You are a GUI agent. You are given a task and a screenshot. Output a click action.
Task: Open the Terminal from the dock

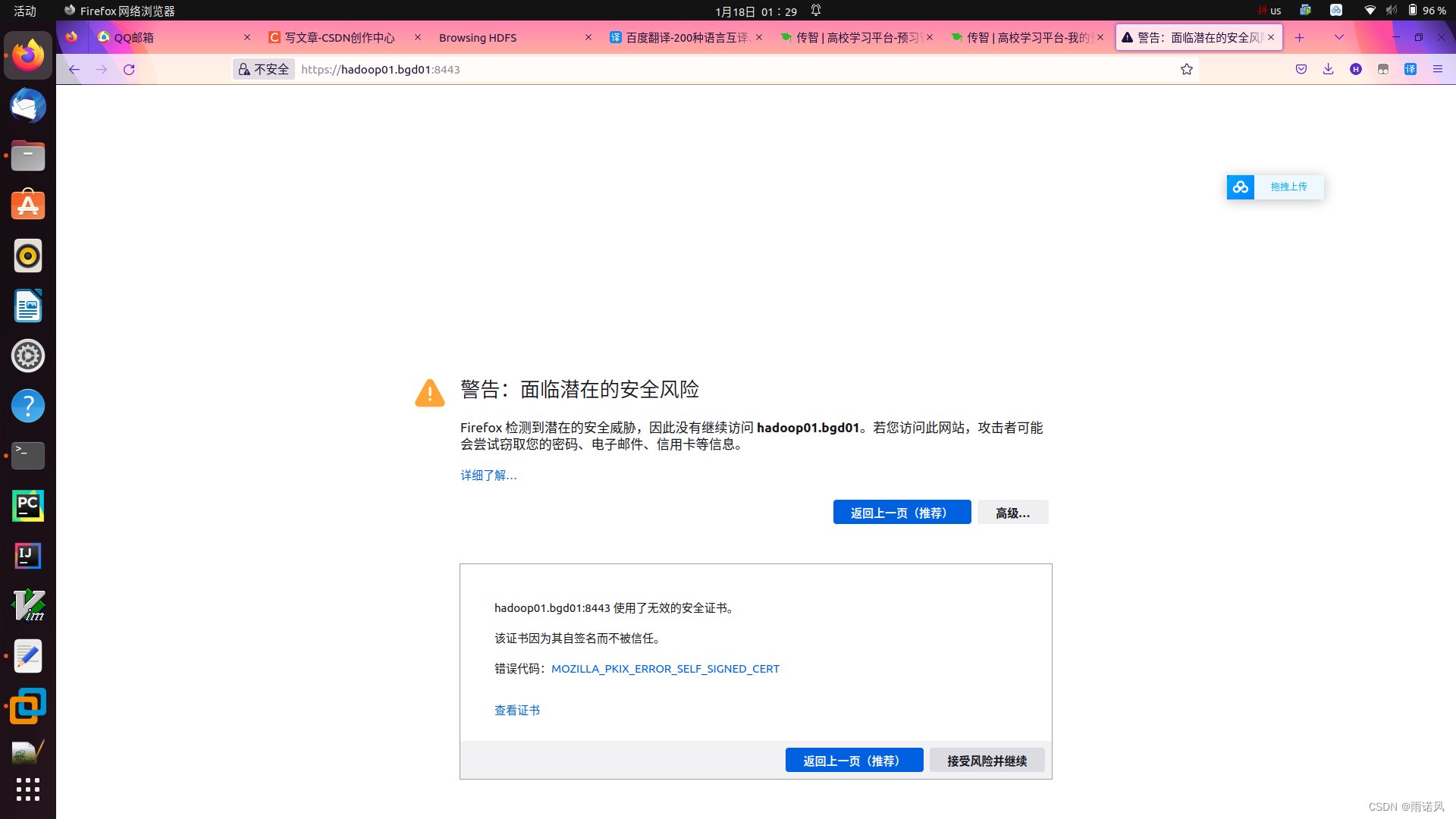(x=28, y=456)
